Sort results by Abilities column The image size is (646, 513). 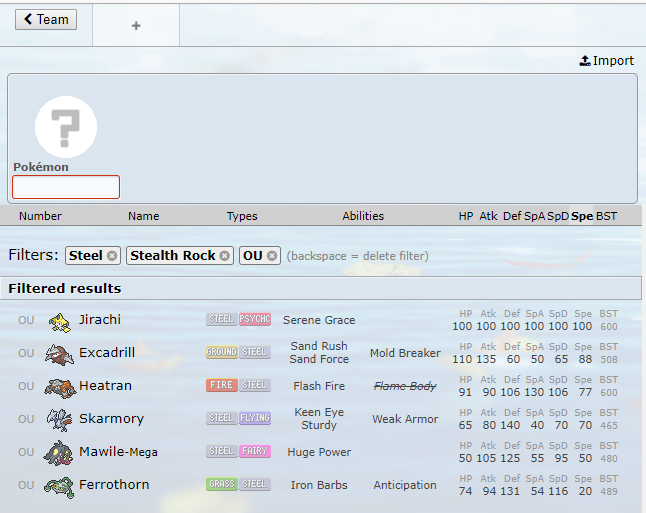[363, 216]
